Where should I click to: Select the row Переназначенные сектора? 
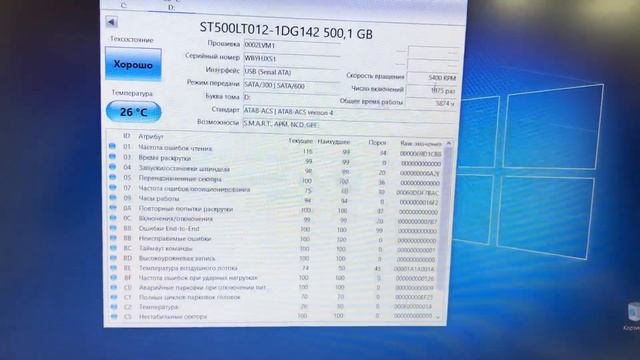275,180
